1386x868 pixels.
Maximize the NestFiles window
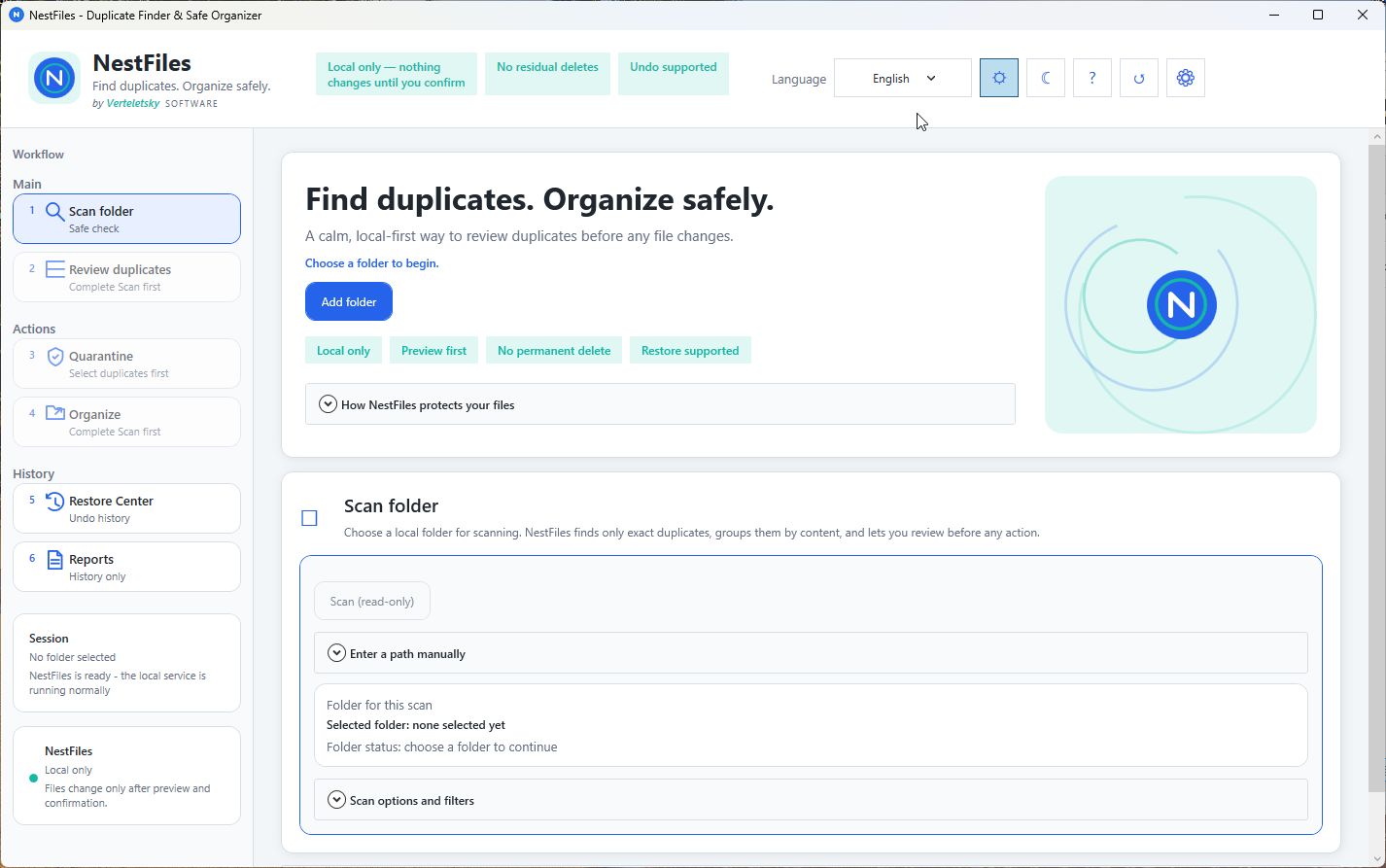[1318, 15]
